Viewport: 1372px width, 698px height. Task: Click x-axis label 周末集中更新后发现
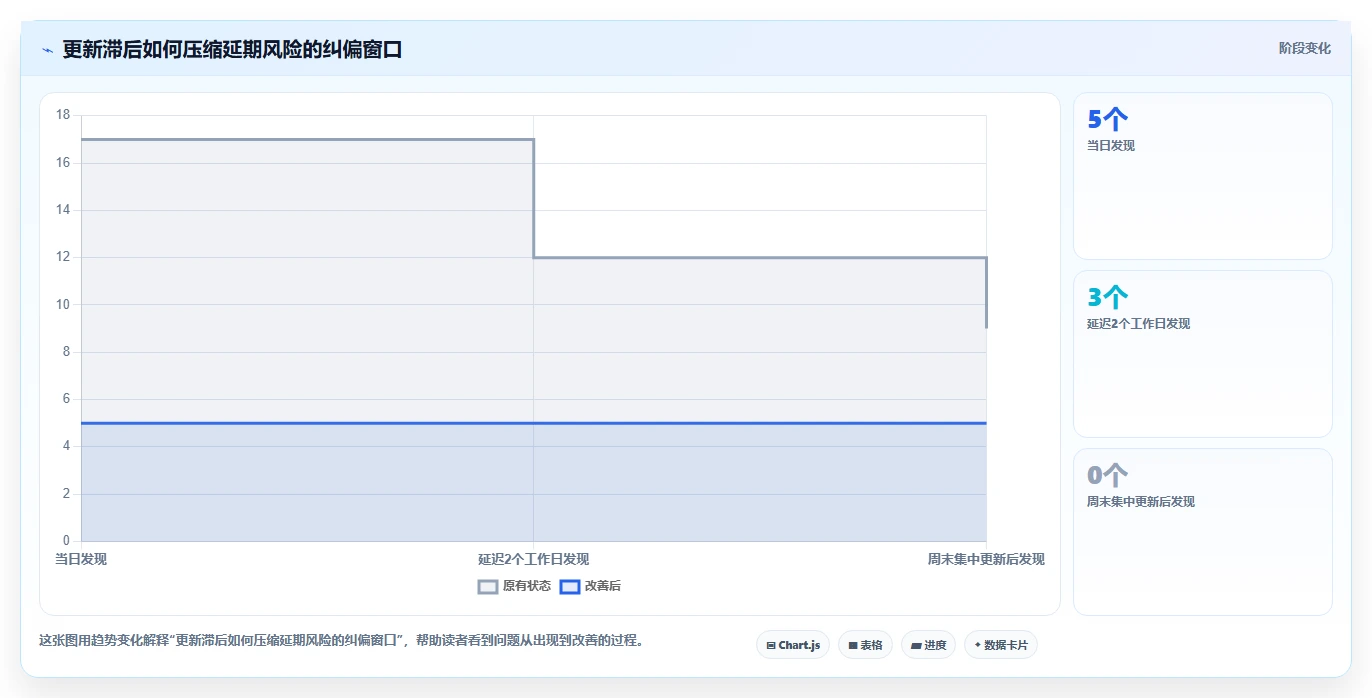(x=986, y=559)
